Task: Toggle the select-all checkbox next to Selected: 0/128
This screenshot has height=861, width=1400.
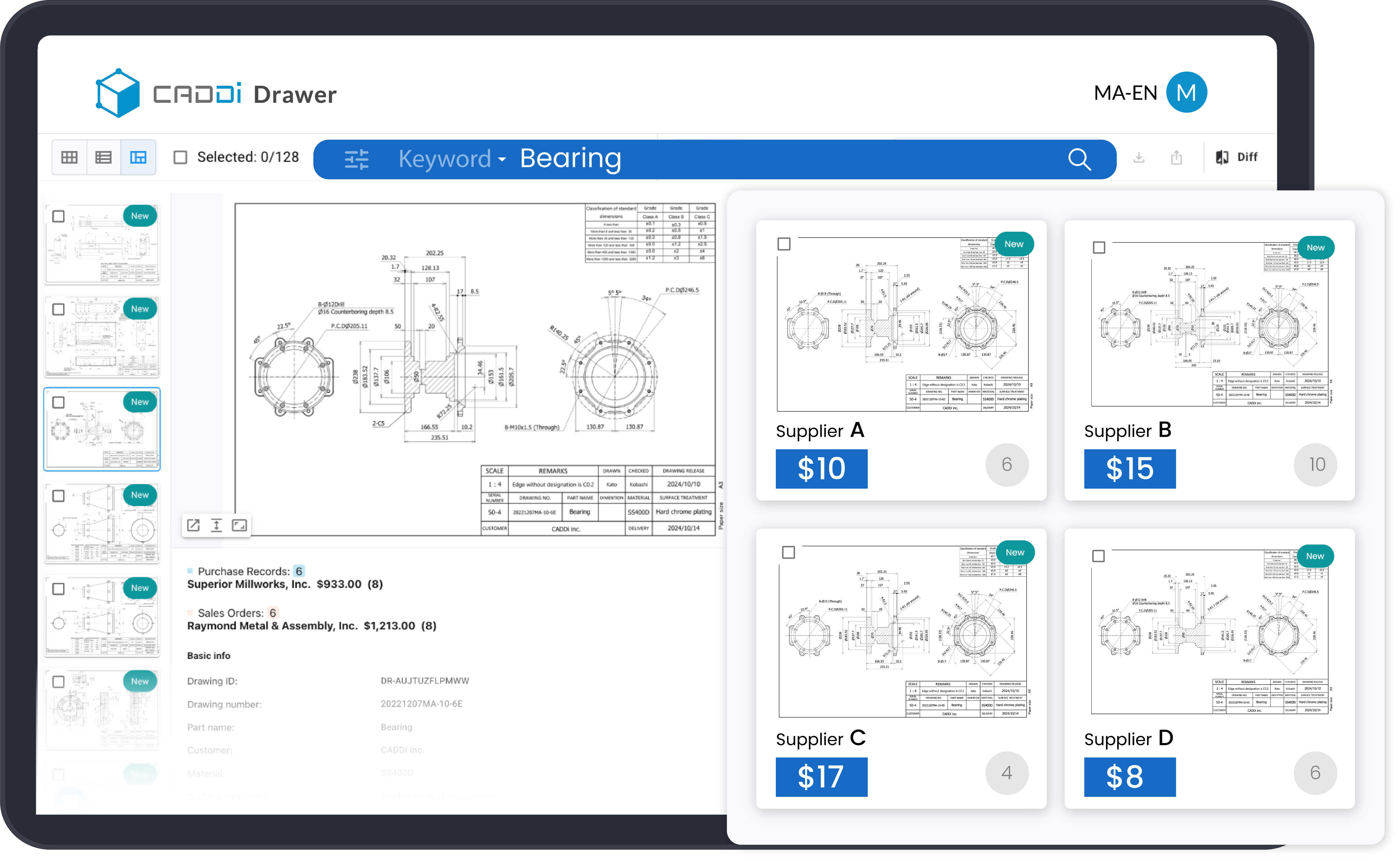Action: pos(181,157)
